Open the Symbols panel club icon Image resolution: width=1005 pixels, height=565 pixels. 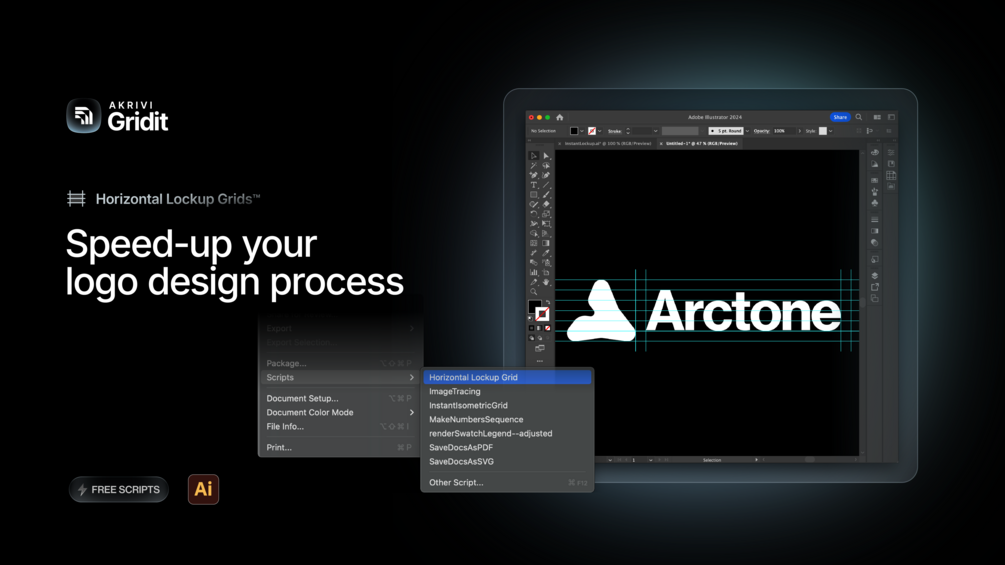tap(875, 203)
